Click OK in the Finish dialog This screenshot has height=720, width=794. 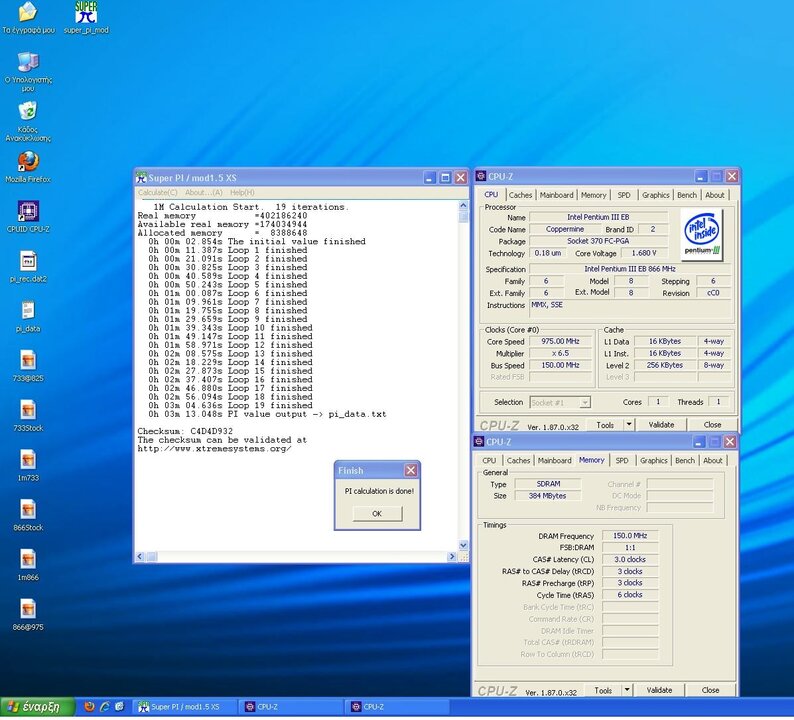377,513
